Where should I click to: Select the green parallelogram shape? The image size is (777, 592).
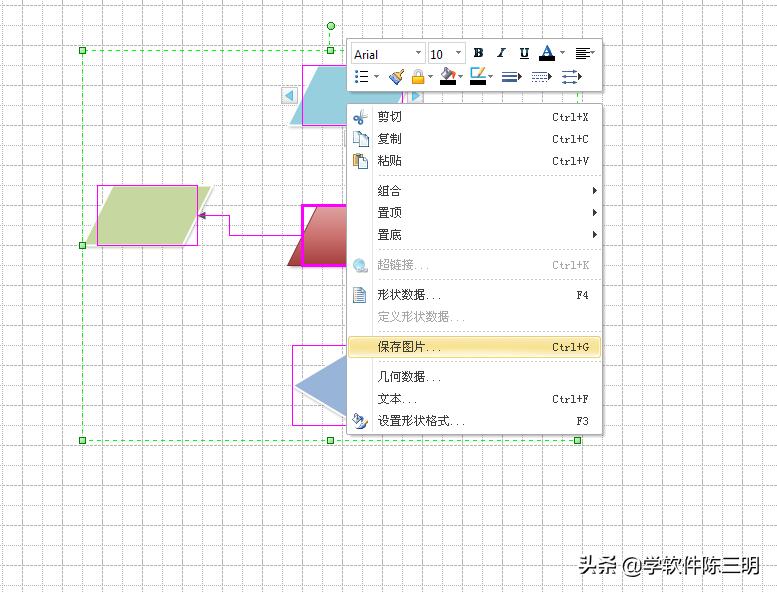click(147, 215)
